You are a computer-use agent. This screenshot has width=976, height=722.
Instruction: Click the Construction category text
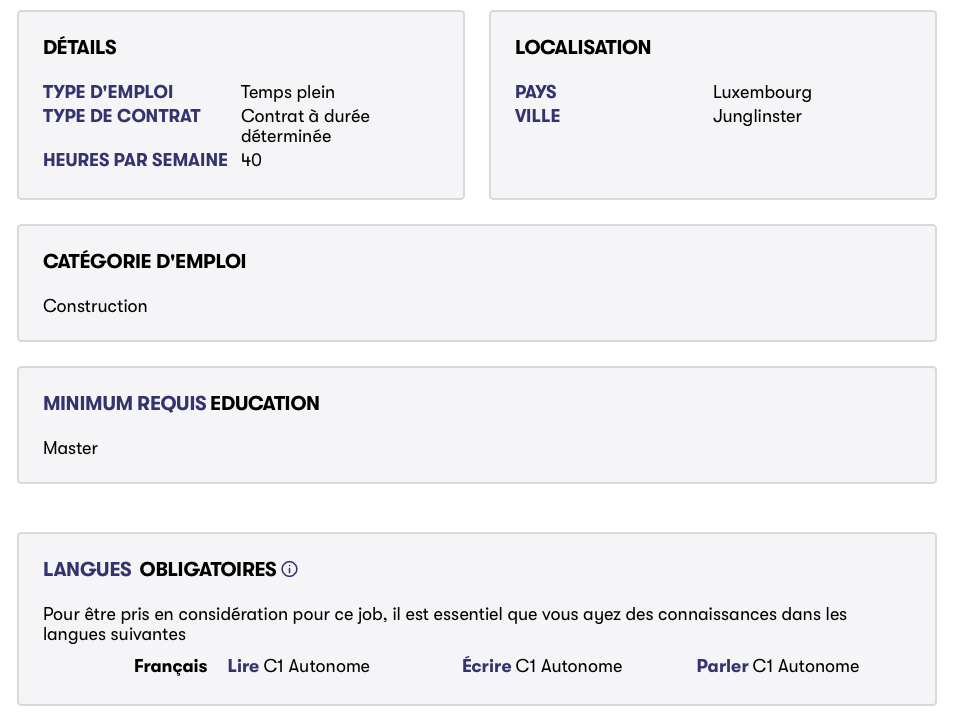pyautogui.click(x=95, y=306)
